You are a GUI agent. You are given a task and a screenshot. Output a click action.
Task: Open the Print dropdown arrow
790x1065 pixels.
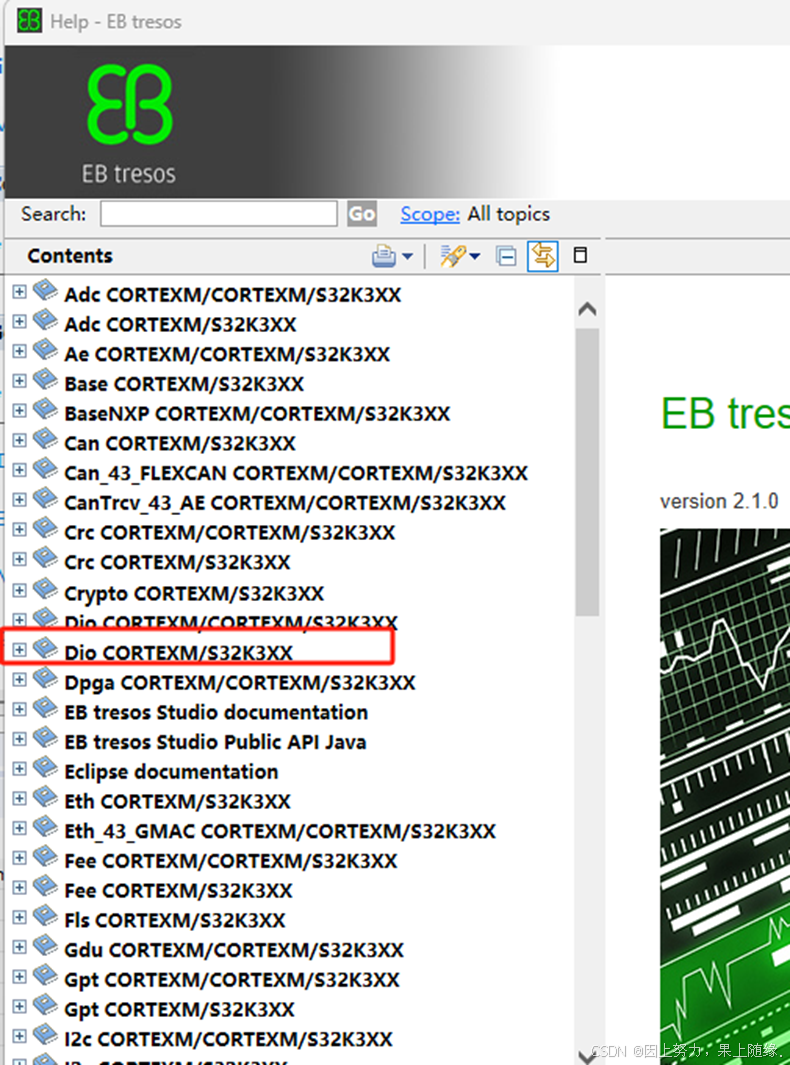click(407, 256)
